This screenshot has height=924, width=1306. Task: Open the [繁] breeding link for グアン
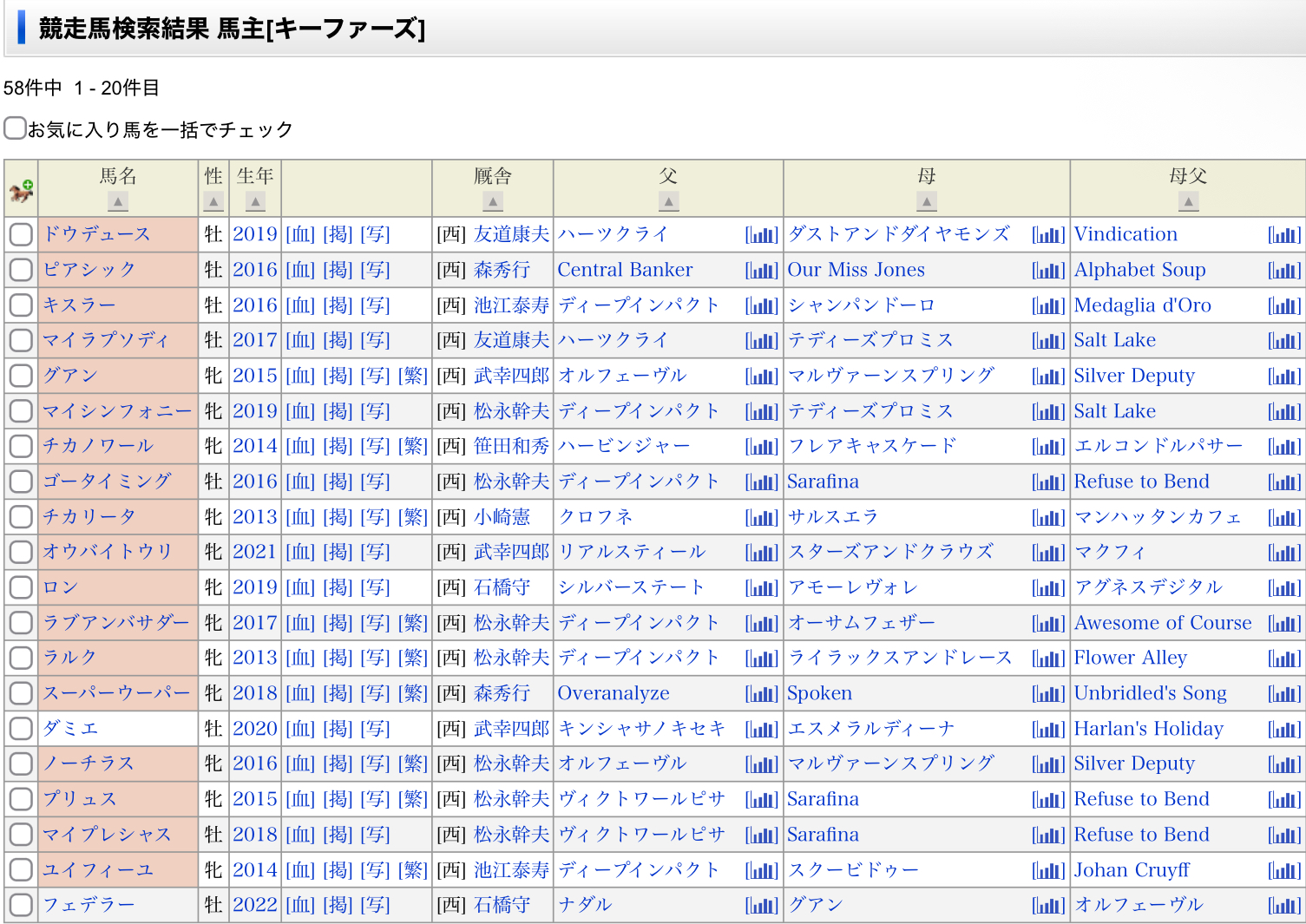413,376
